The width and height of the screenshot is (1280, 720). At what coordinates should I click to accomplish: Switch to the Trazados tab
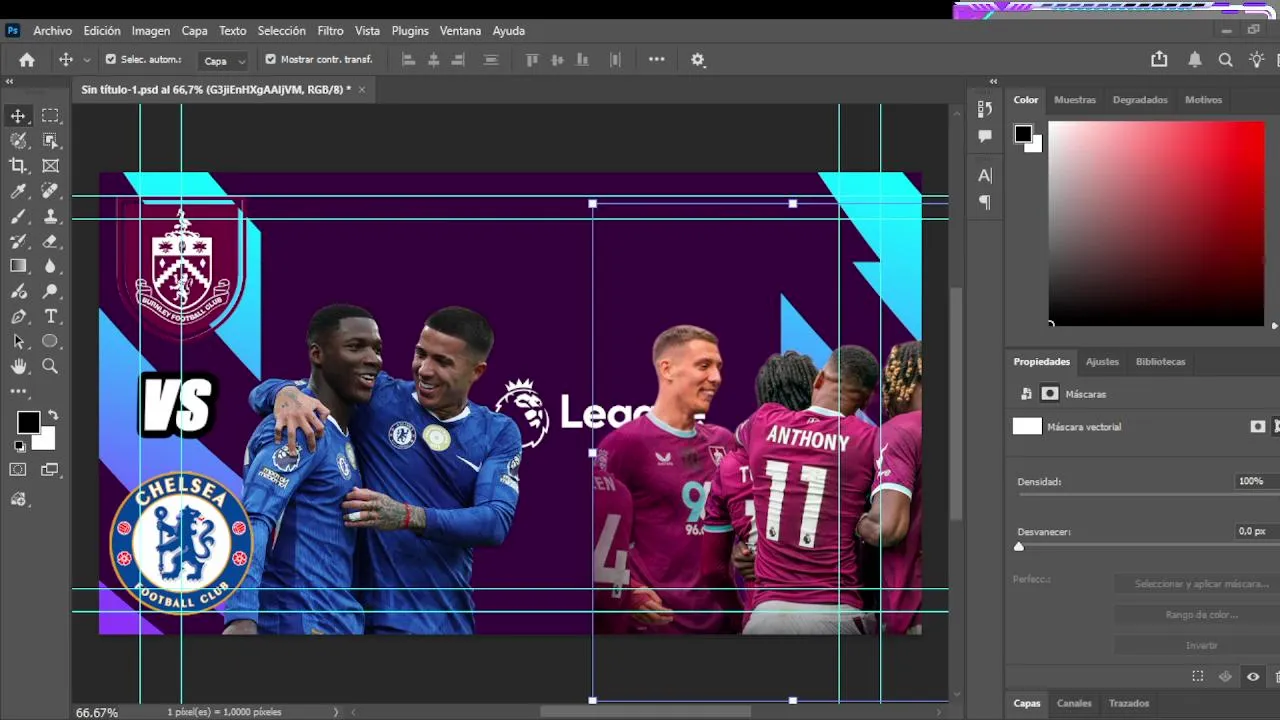[x=1129, y=703]
